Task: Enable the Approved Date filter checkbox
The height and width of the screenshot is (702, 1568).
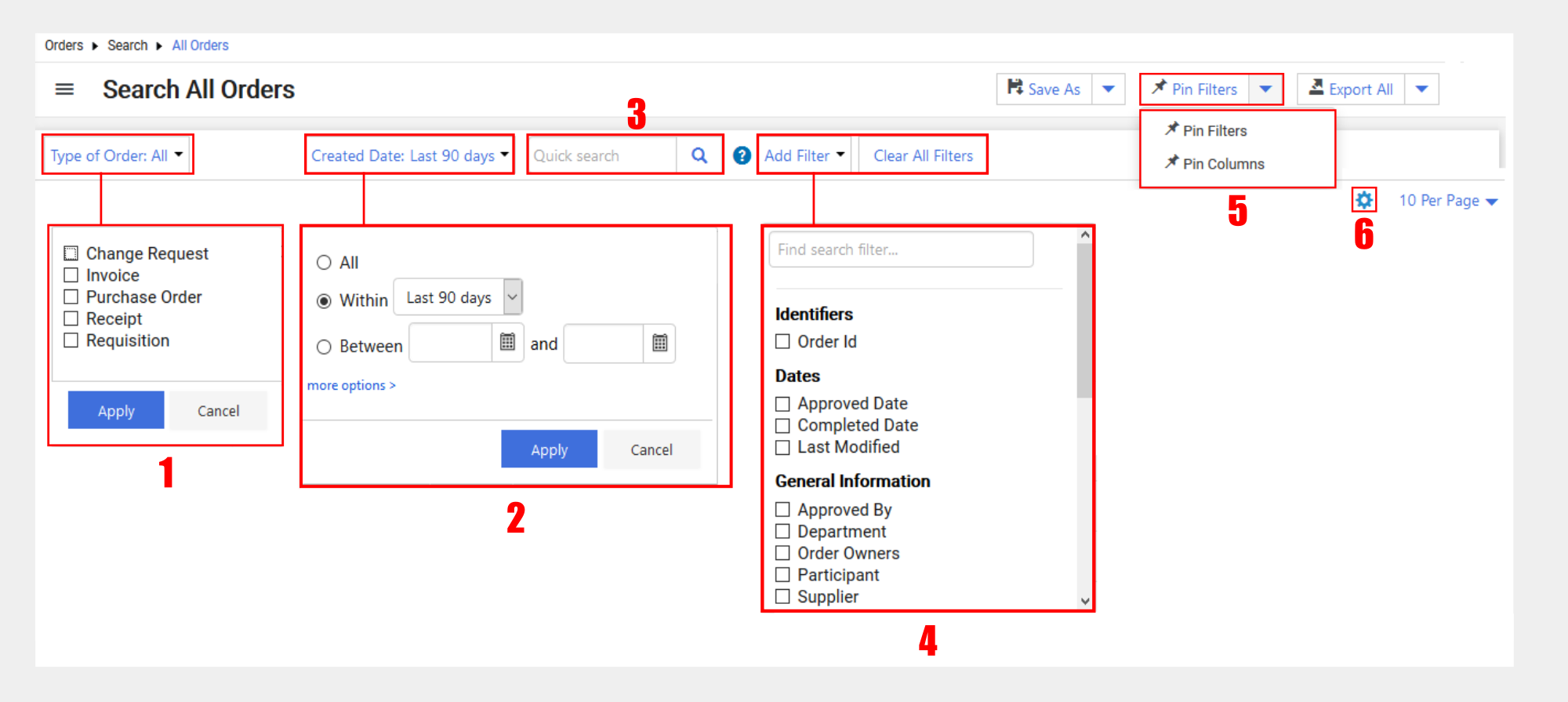Action: tap(782, 404)
